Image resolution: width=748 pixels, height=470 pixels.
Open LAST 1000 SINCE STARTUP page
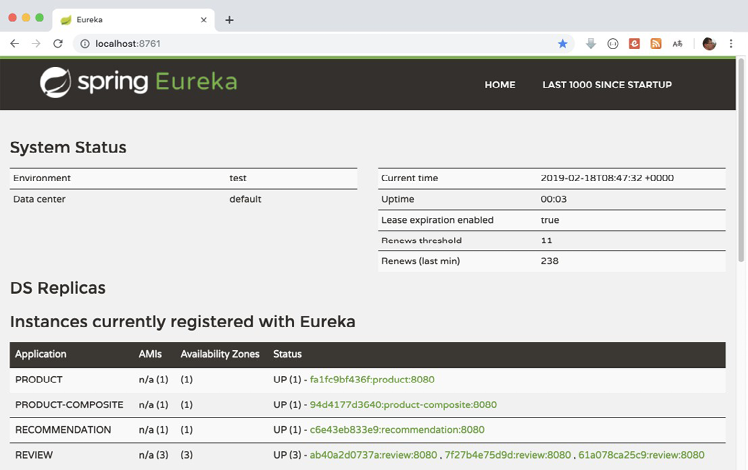(x=607, y=84)
